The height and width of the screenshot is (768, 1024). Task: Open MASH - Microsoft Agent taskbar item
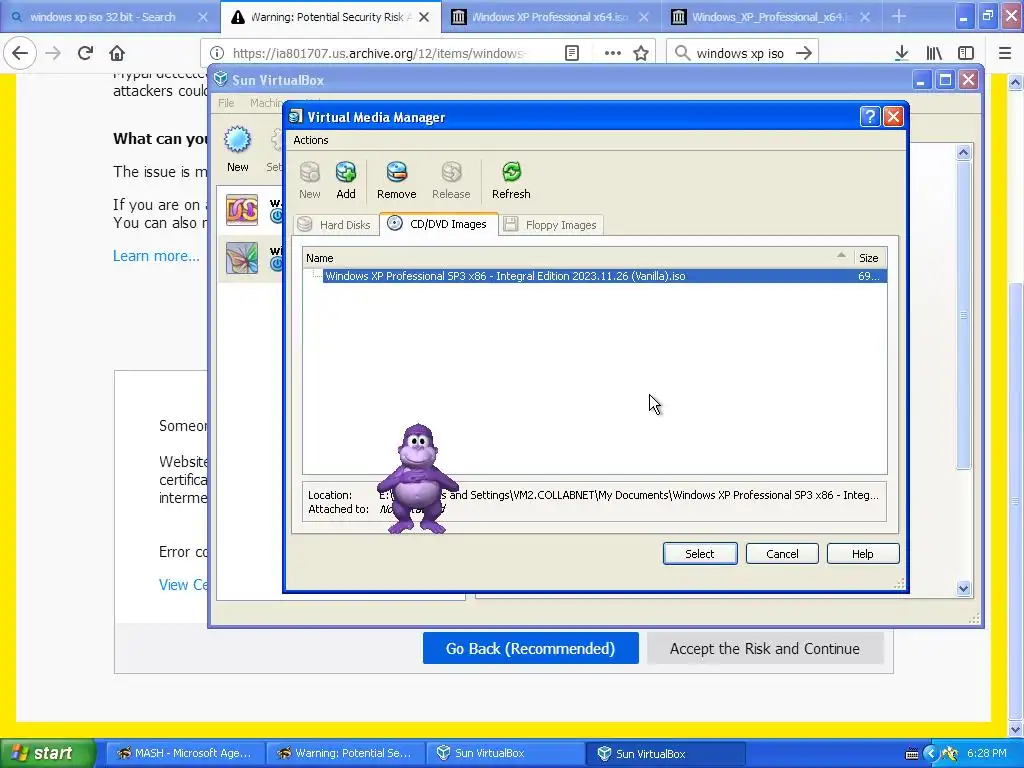[185, 753]
